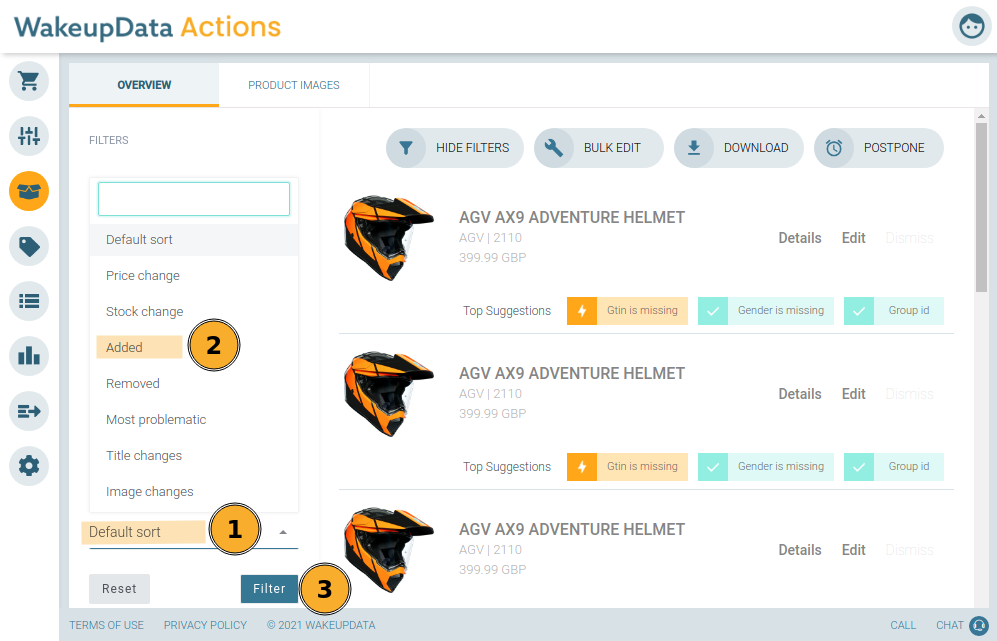The image size is (997, 641).
Task: Click the Hide Filters funnel button
Action: coord(455,148)
